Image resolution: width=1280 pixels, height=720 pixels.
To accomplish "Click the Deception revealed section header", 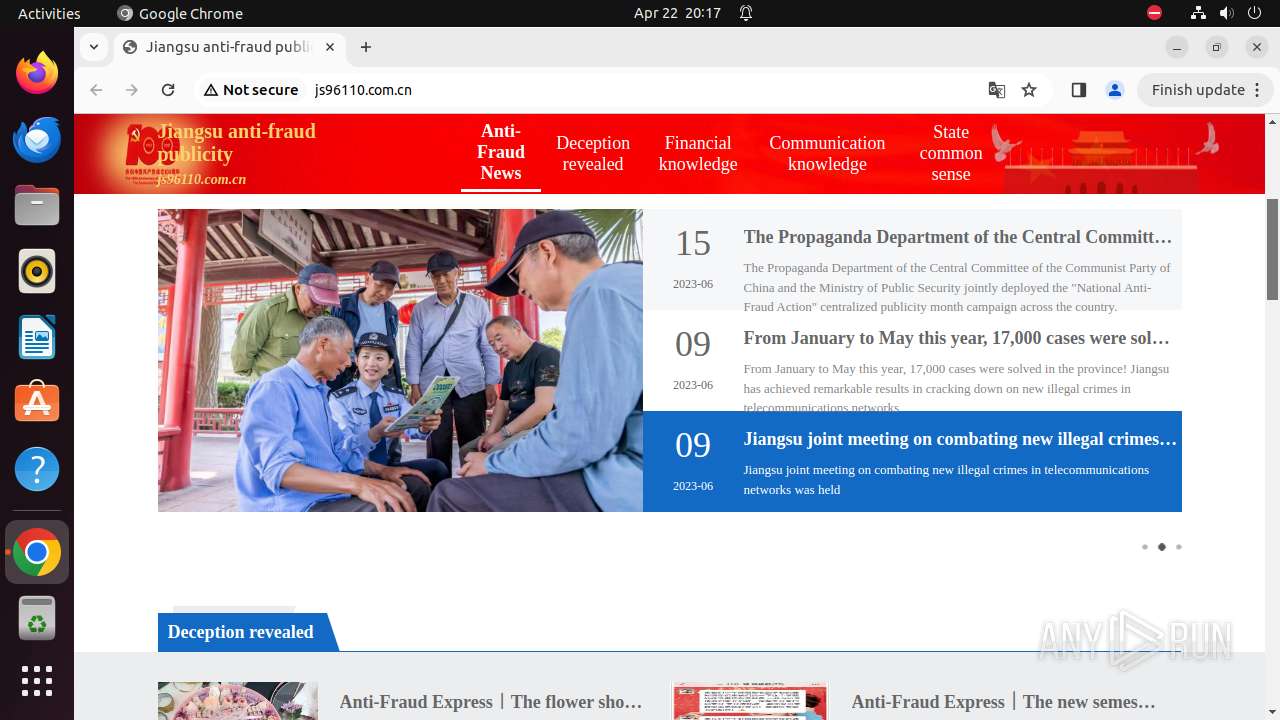I will (241, 632).
